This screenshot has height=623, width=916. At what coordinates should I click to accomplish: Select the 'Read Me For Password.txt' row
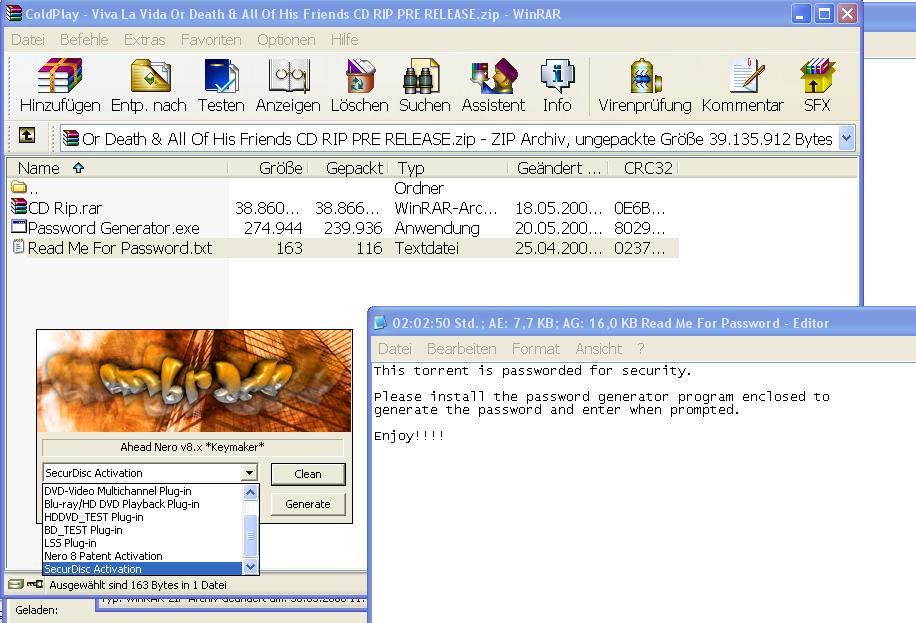tap(345, 248)
